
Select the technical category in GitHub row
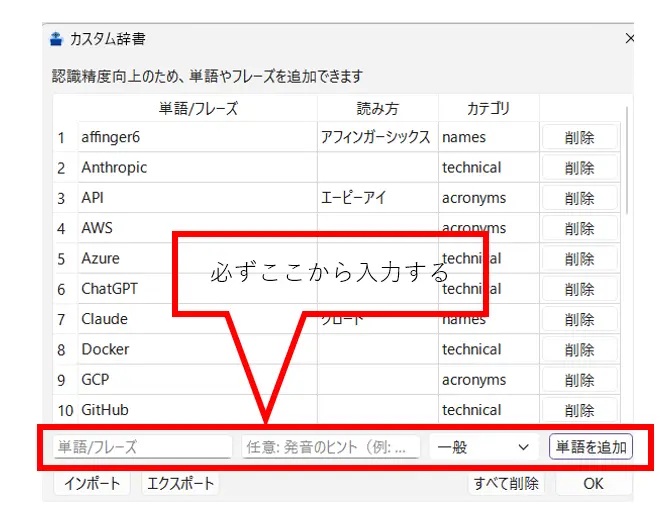(489, 410)
